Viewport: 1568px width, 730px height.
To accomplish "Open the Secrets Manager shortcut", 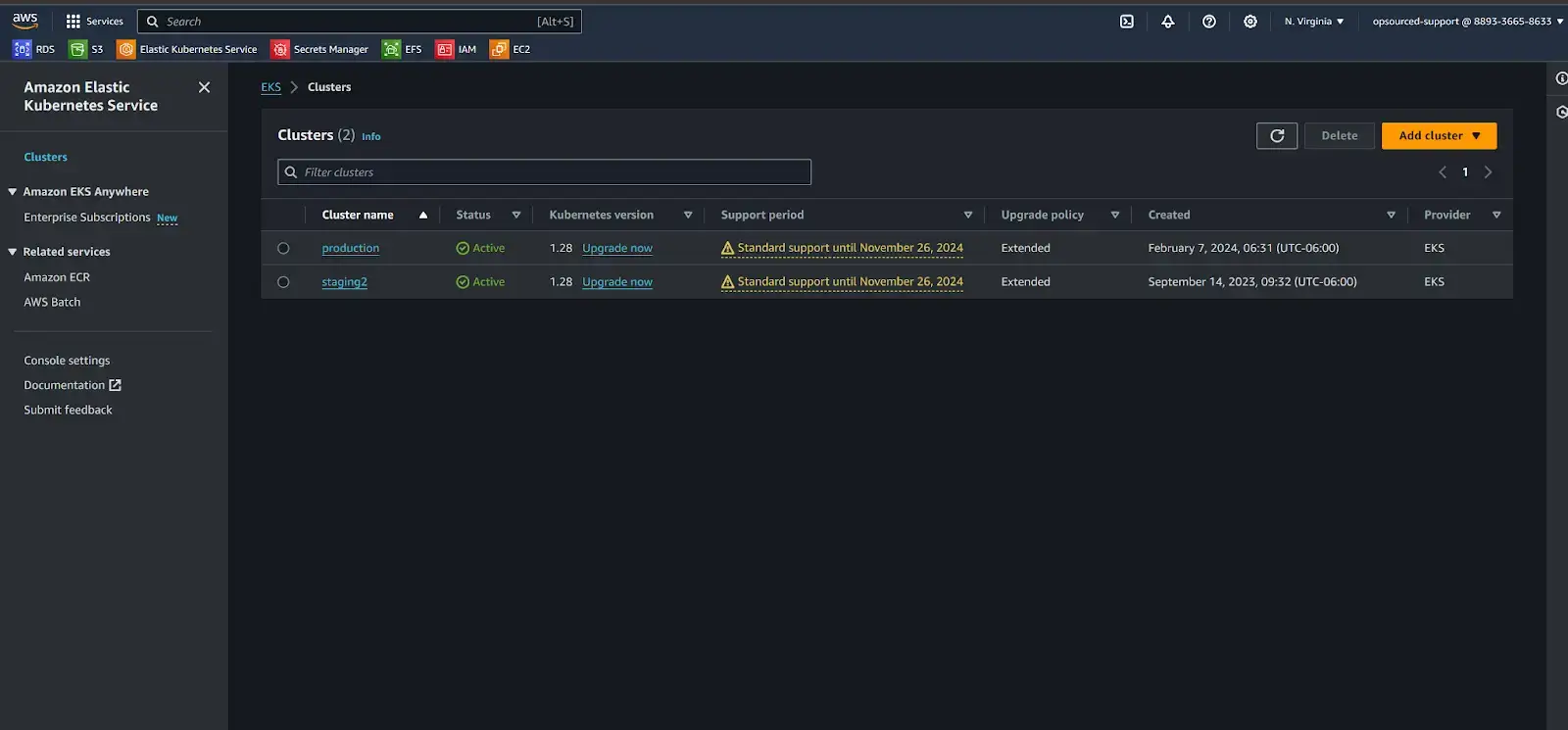I will (x=319, y=49).
